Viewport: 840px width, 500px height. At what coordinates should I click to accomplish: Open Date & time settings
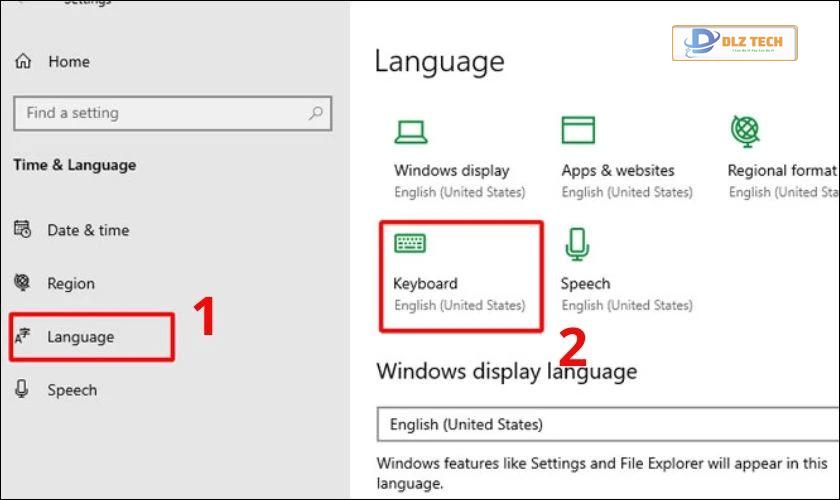point(88,230)
